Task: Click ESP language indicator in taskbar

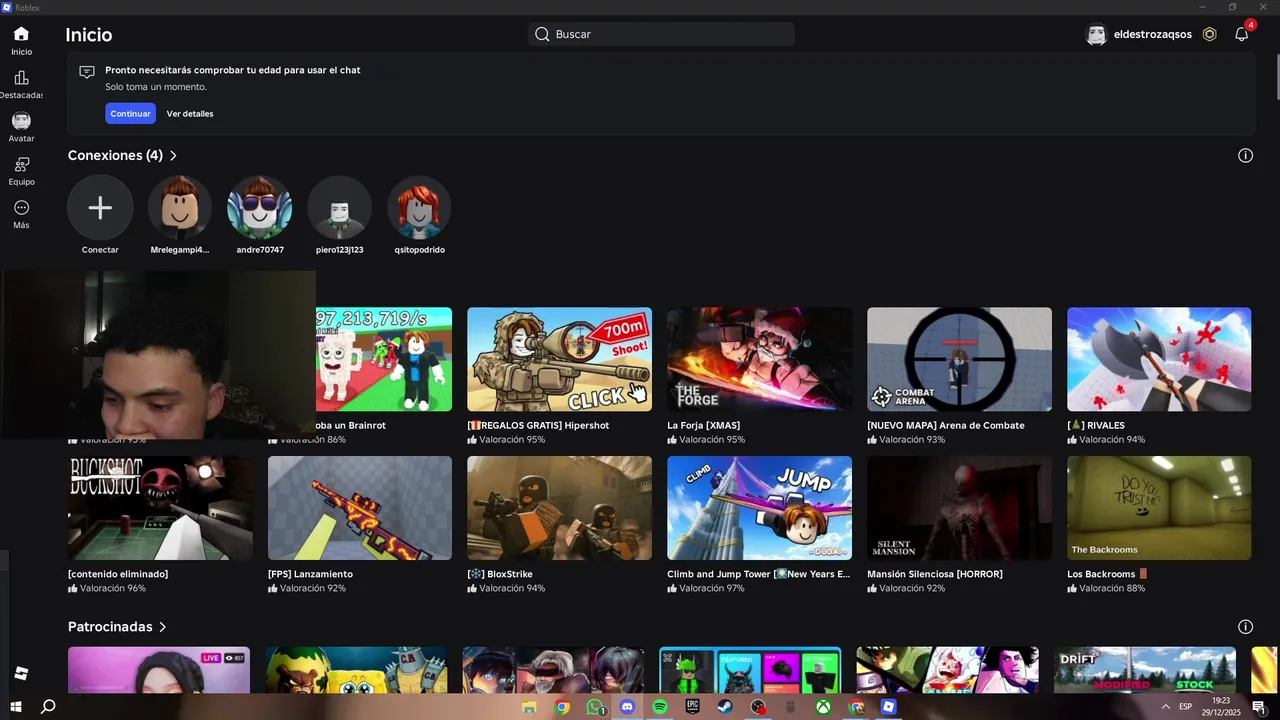Action: pyautogui.click(x=1186, y=707)
